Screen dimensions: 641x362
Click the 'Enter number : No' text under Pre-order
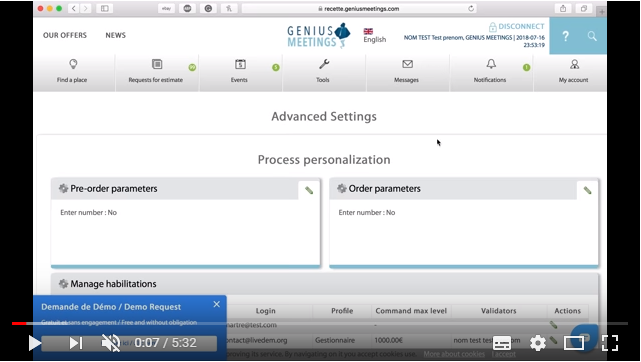(88, 212)
